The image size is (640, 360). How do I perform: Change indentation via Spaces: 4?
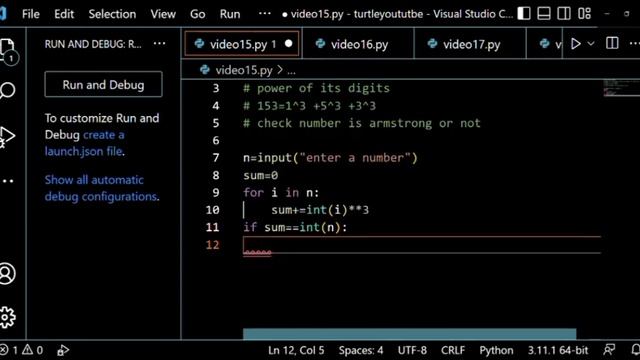click(361, 350)
